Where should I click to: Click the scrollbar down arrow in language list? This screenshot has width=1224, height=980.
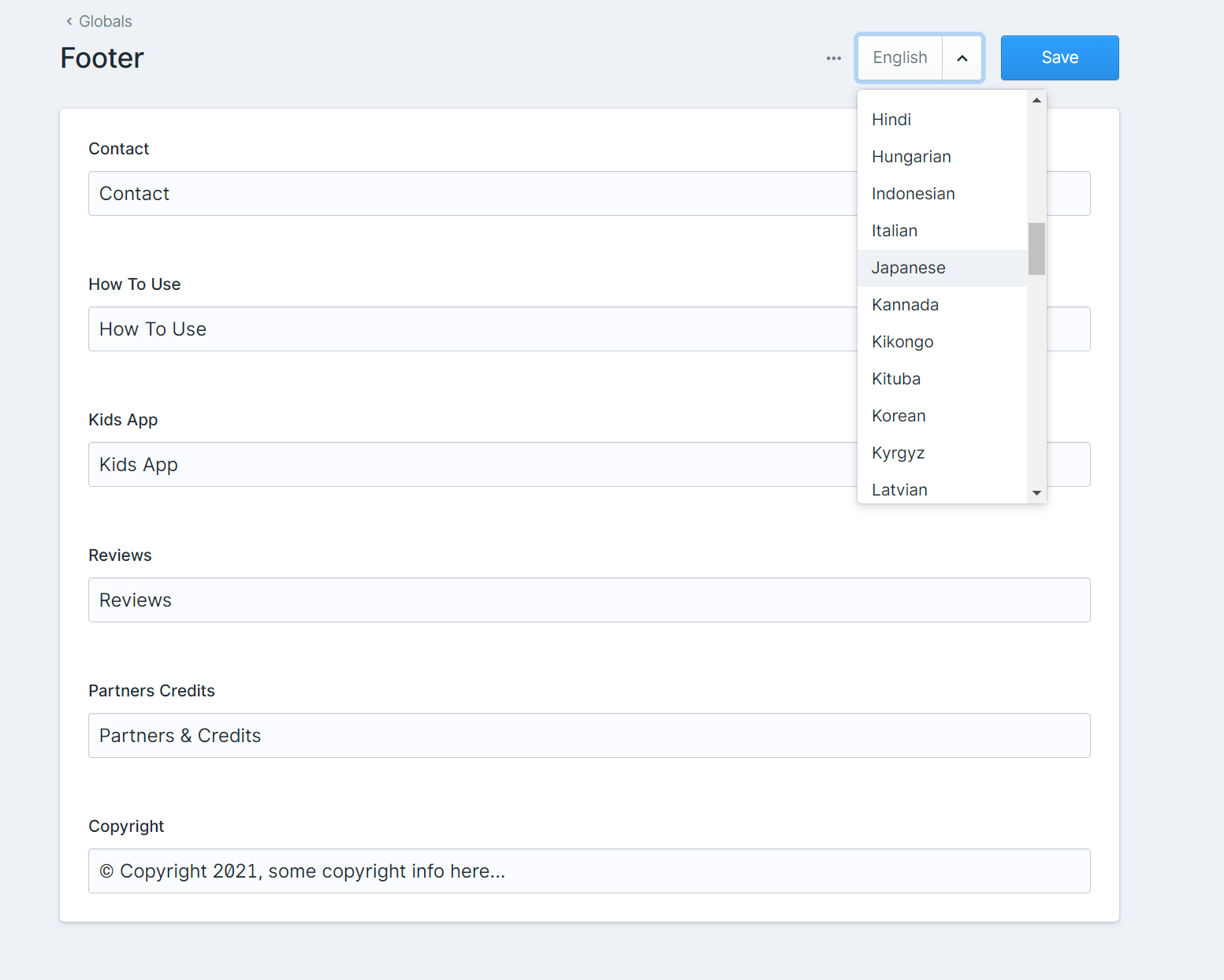1036,493
